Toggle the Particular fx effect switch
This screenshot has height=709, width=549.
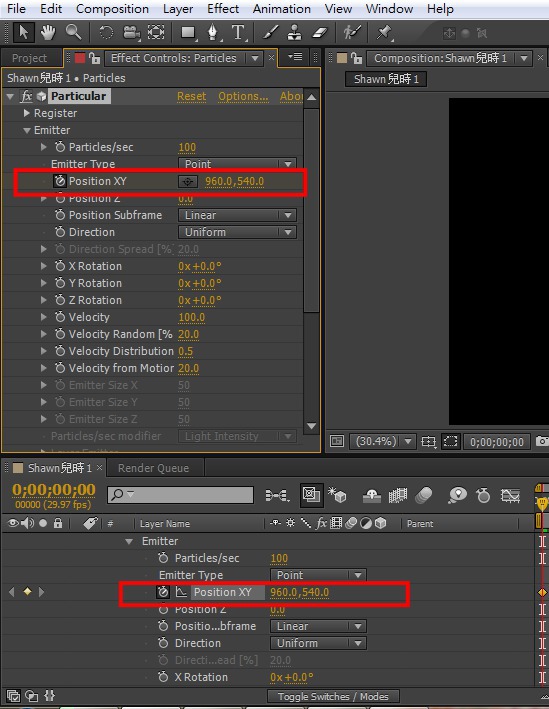click(x=27, y=96)
